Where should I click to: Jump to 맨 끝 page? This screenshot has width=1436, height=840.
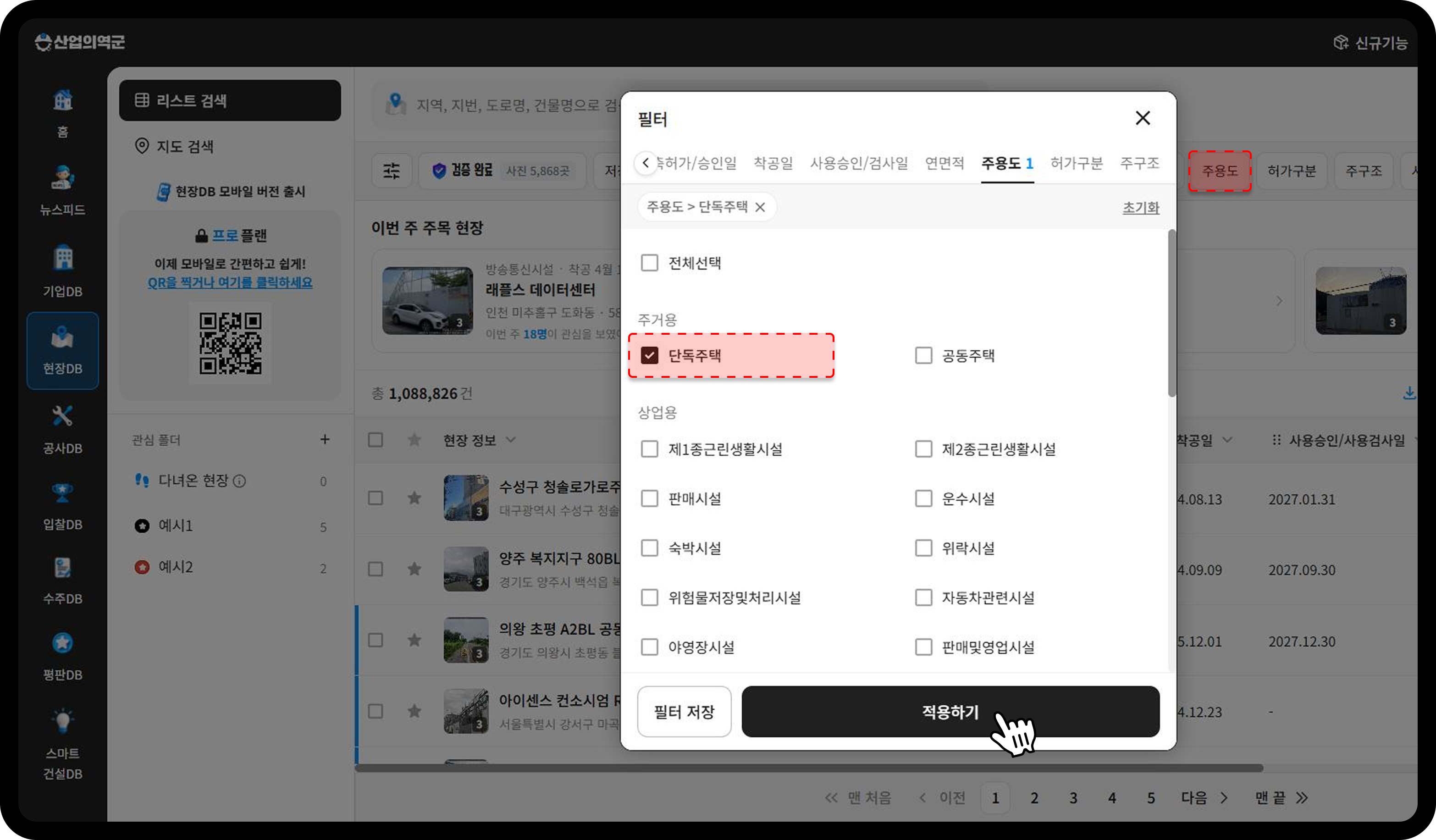coord(1281,798)
